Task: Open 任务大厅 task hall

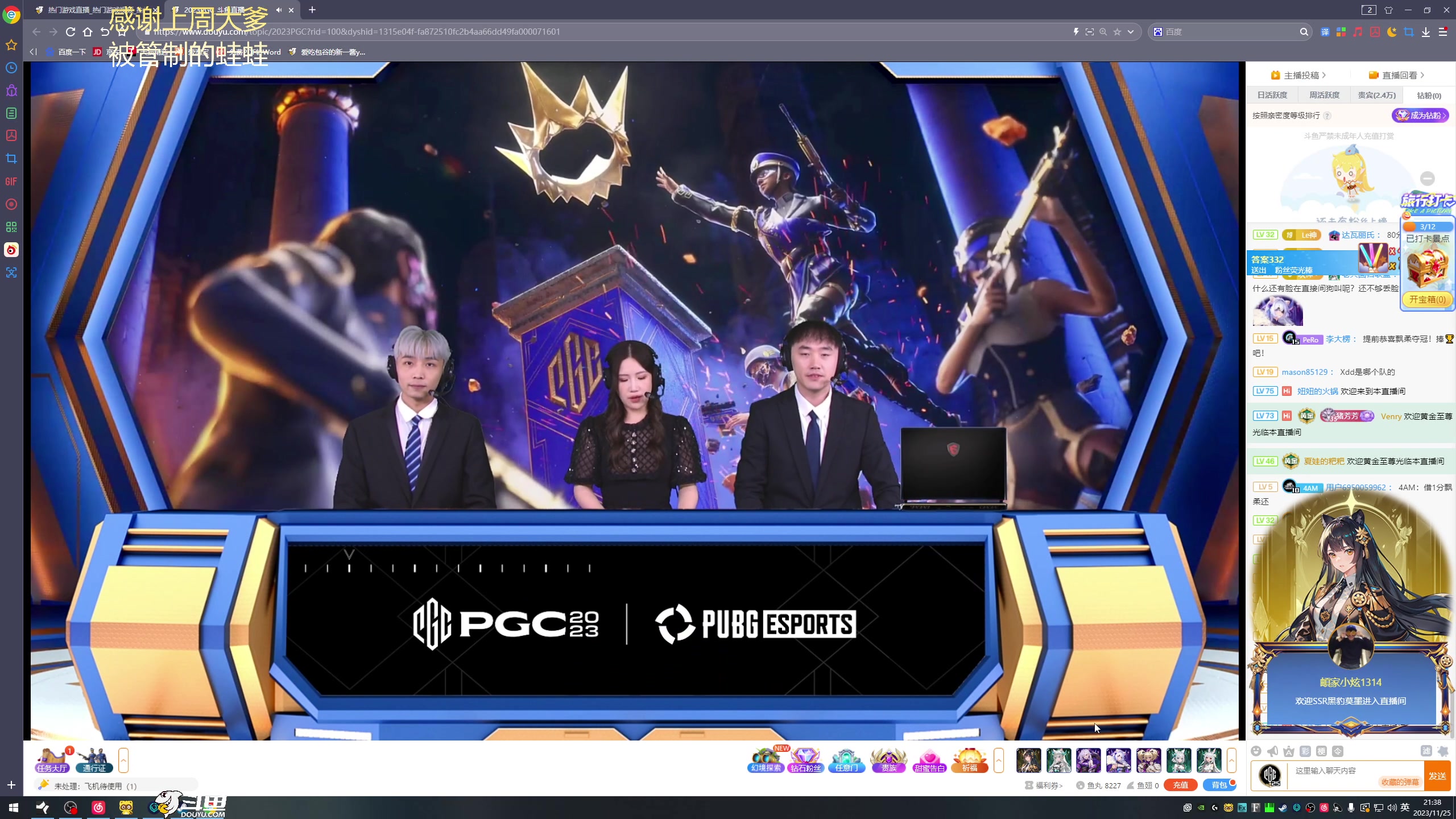Action: (x=52, y=760)
